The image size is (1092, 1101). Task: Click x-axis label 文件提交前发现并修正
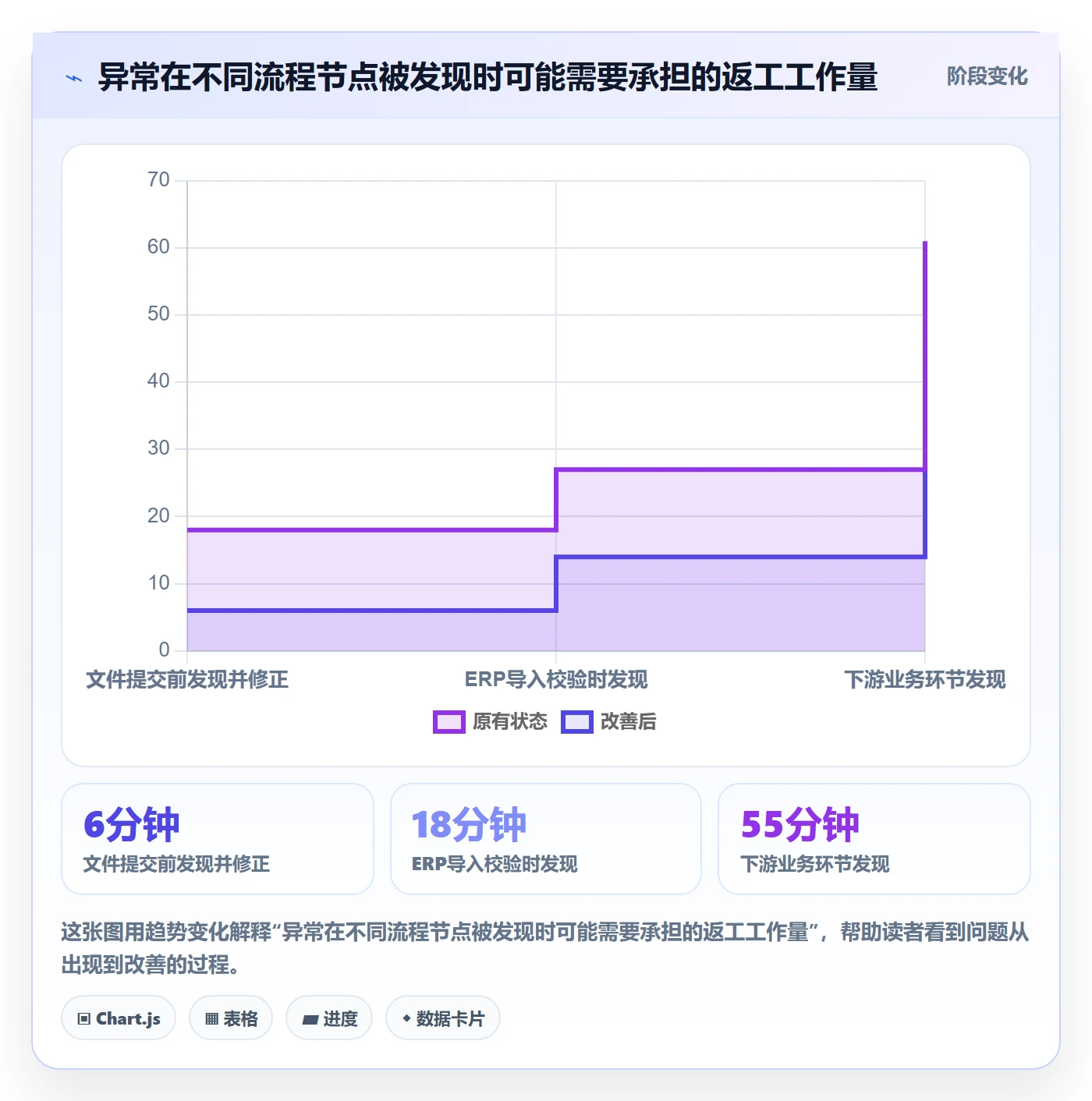coord(187,679)
